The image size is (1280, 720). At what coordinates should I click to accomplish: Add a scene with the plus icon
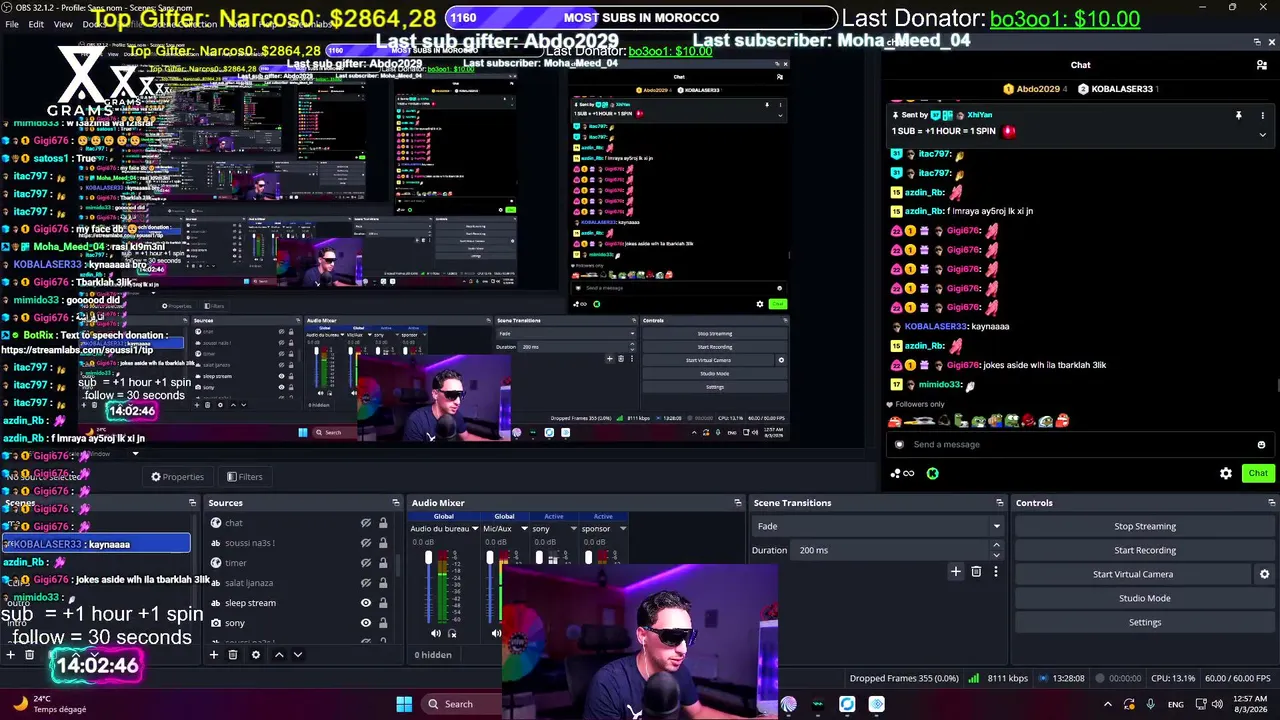point(11,655)
